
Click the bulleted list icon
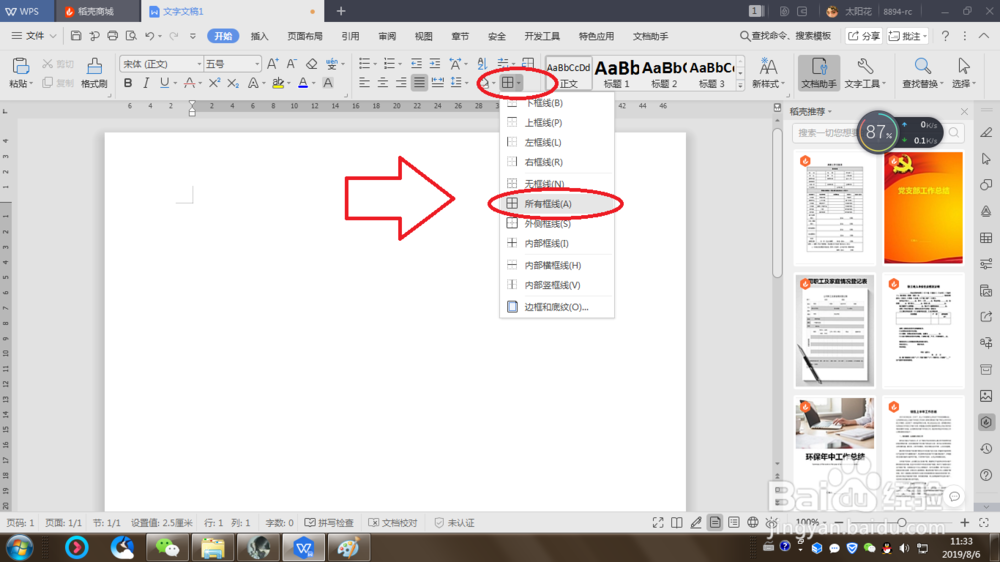(x=364, y=63)
